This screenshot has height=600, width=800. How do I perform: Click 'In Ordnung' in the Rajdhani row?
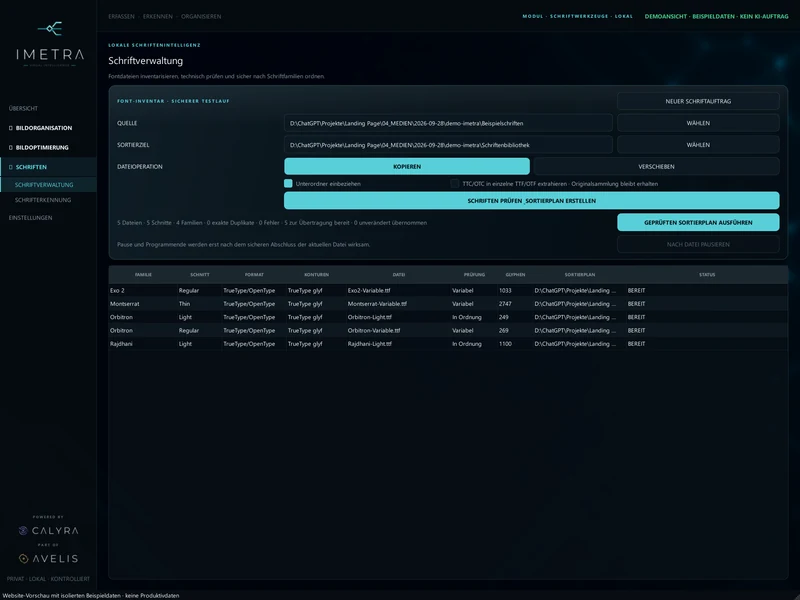coord(466,344)
